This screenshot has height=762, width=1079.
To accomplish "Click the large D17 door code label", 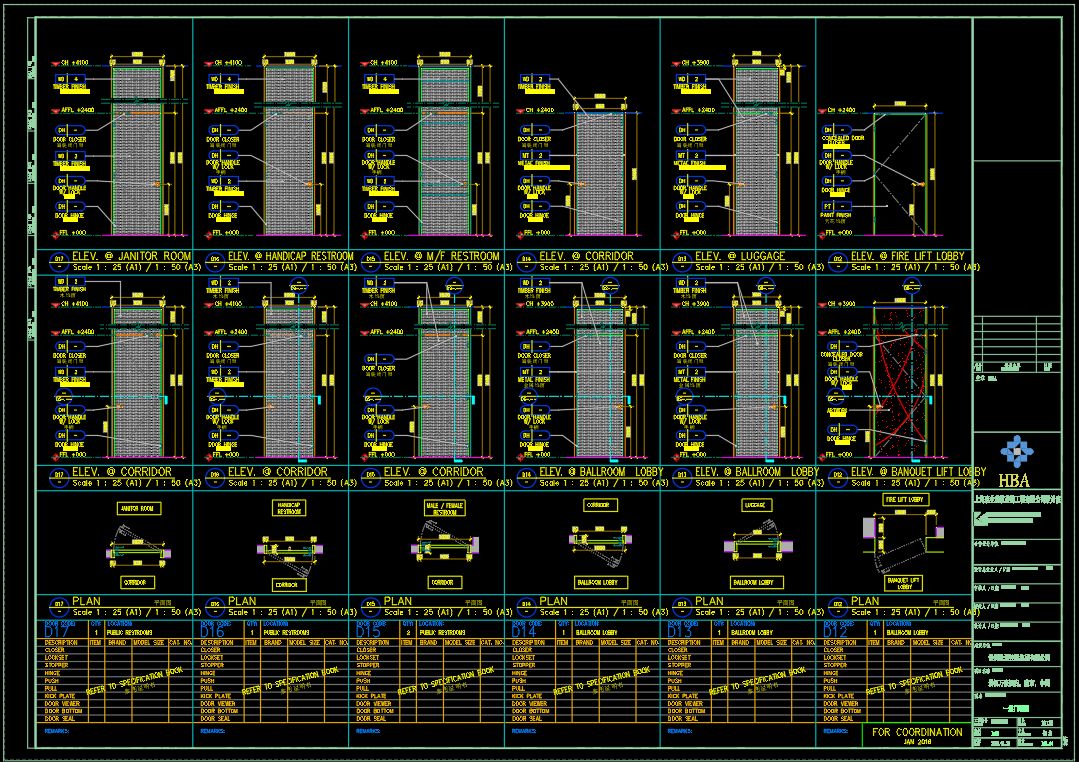I will 56,632.
